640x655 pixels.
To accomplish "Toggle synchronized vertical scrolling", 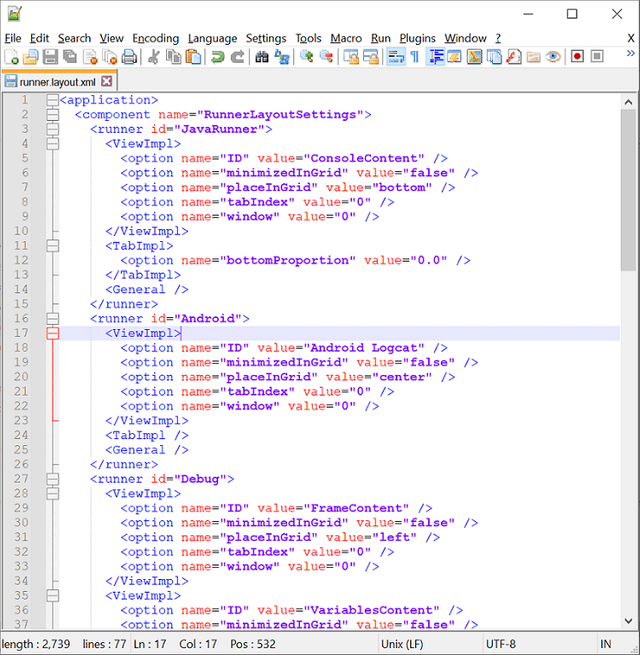I will click(351, 57).
